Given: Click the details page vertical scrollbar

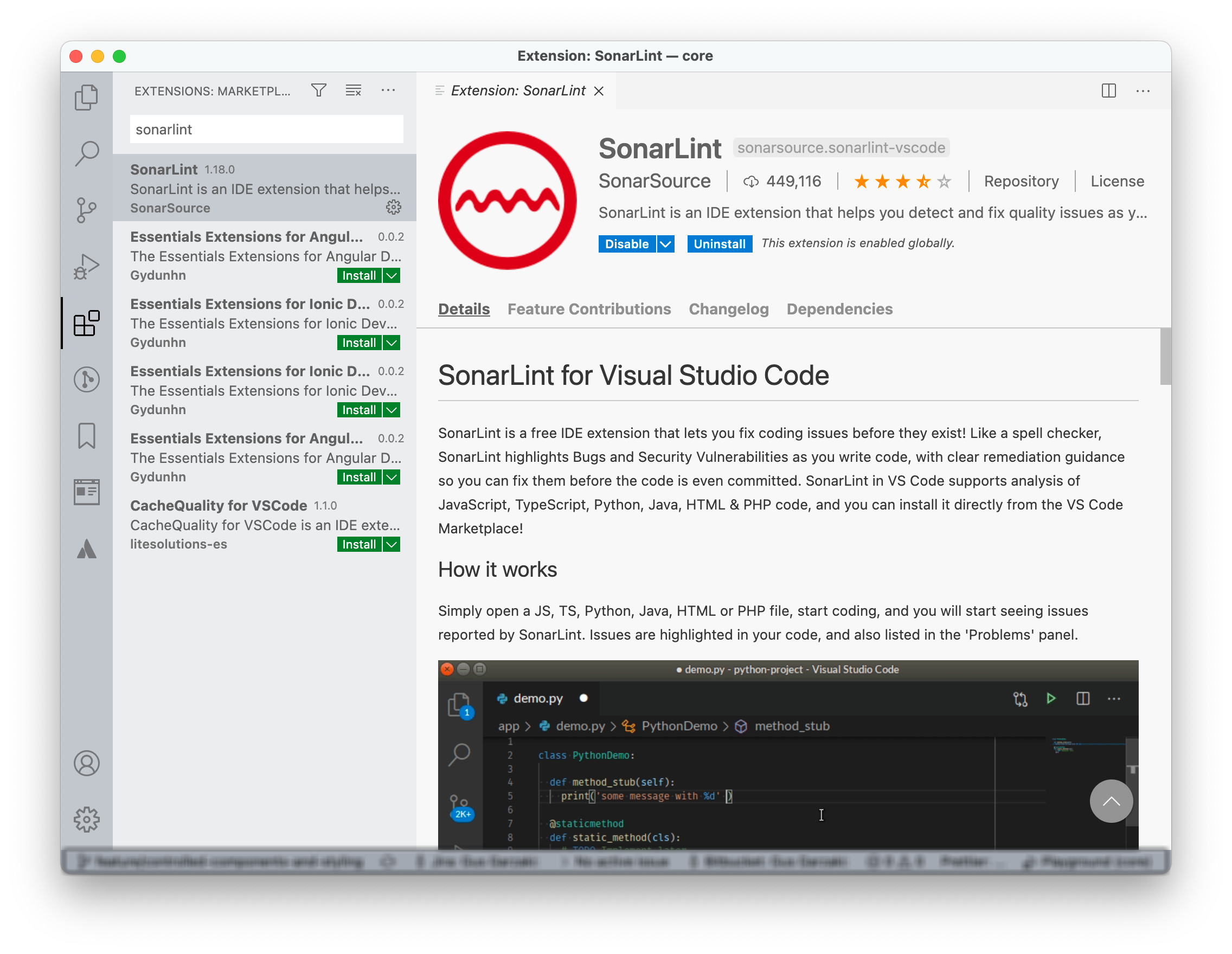Looking at the screenshot, I should tap(1165, 356).
